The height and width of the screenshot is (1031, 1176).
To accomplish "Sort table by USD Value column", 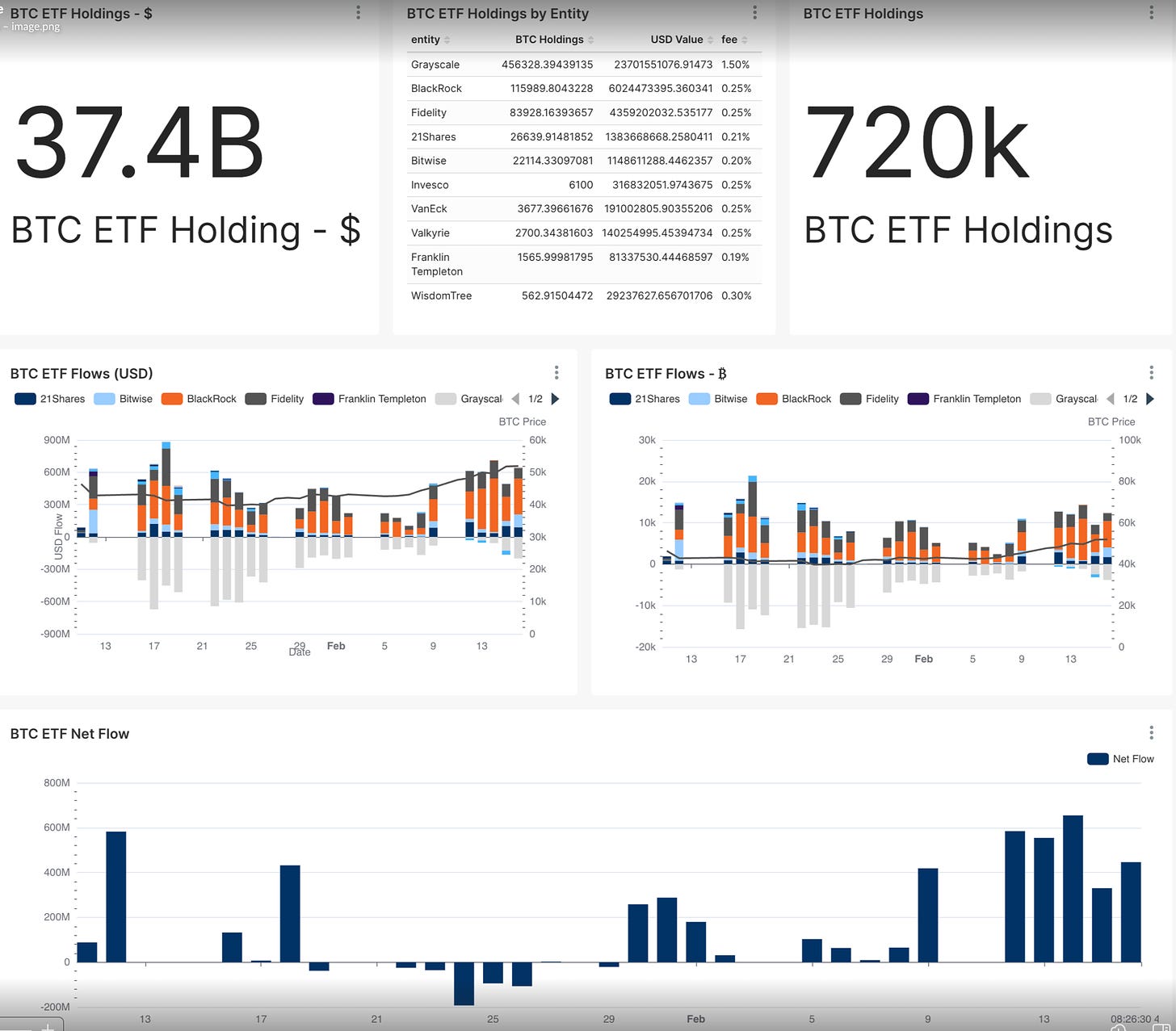I will (682, 40).
